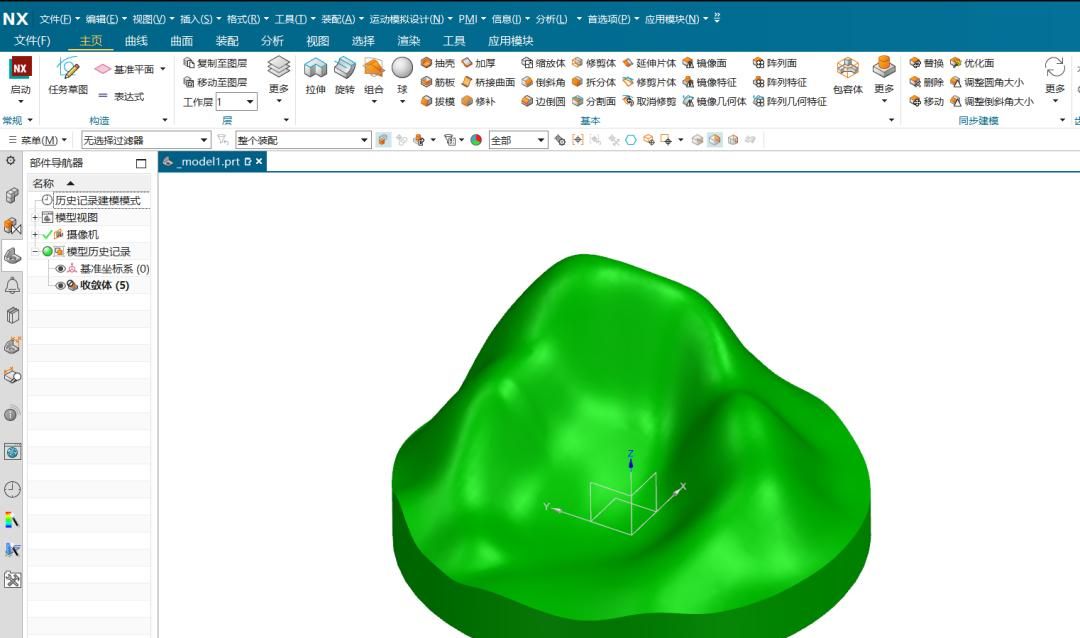1080x638 pixels.
Task: Open the 无选择过滤器 dropdown
Action: tap(145, 140)
